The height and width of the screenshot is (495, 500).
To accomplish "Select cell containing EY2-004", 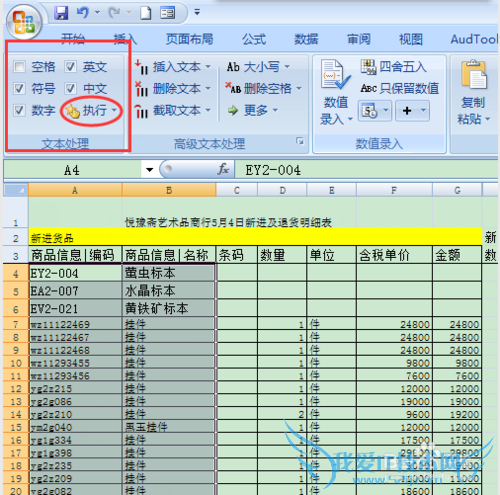I will (75, 274).
